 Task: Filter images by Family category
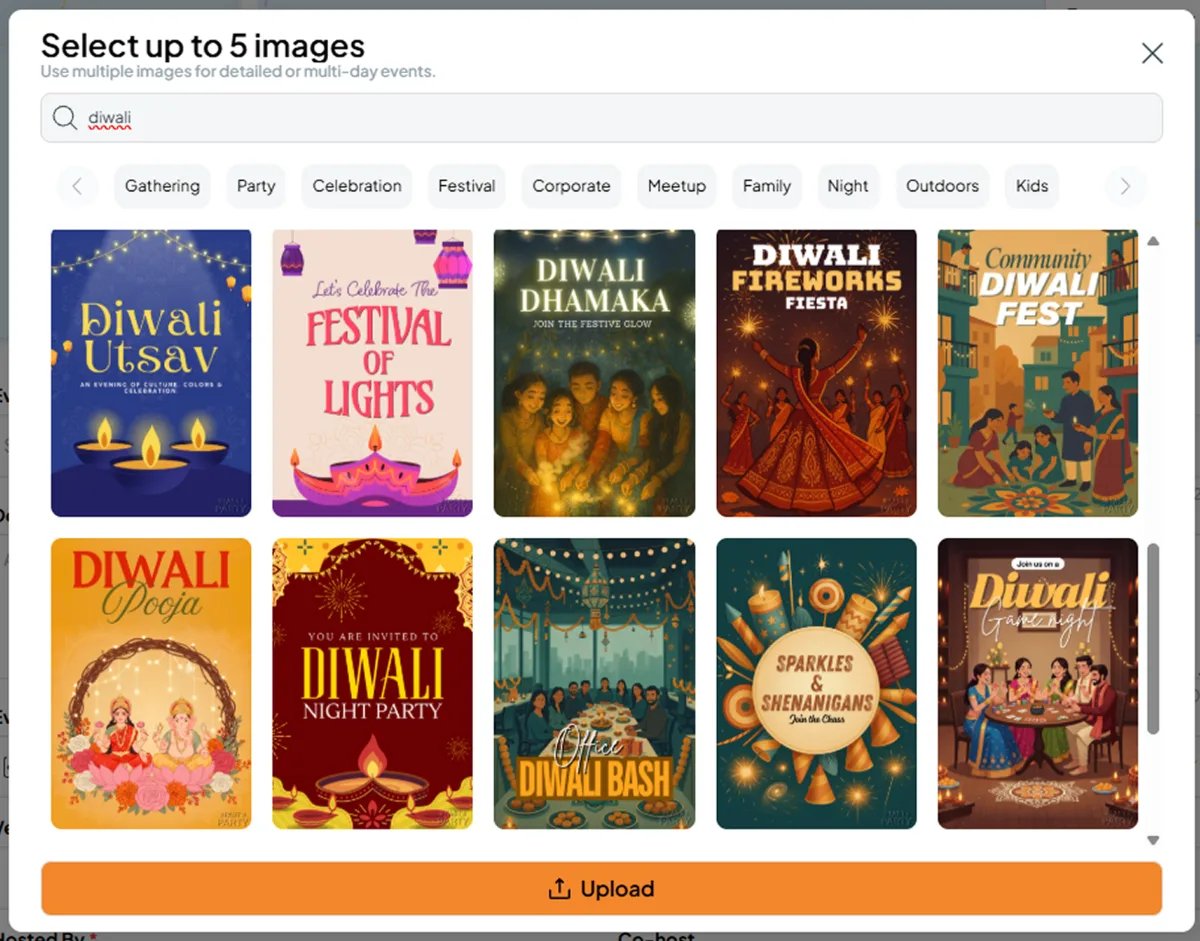tap(767, 186)
